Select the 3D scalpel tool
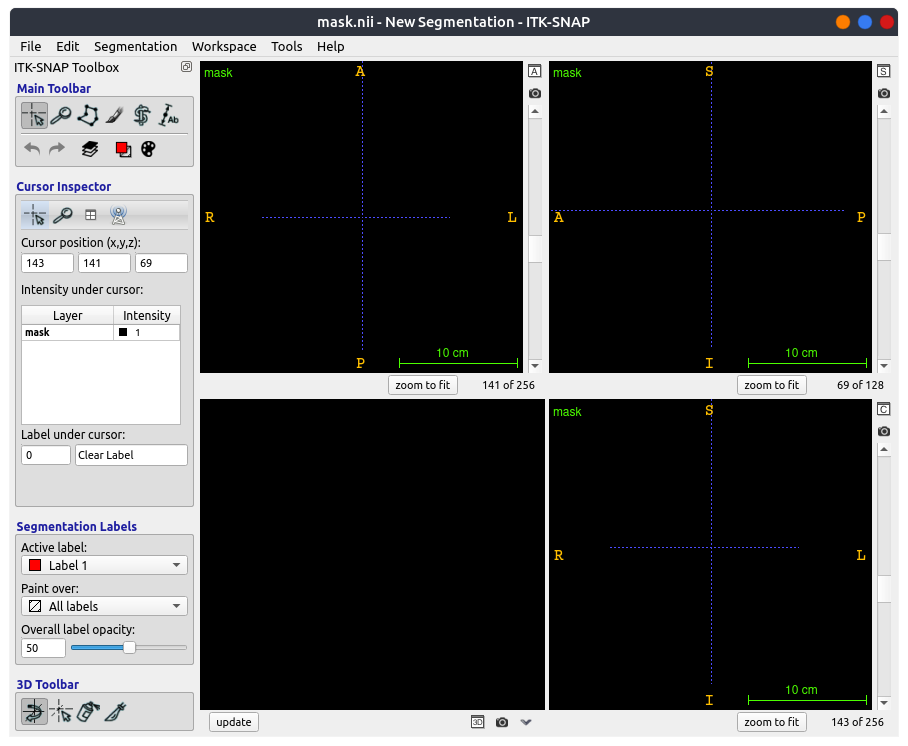Screen dimensions: 908x746 pyautogui.click(x=117, y=712)
